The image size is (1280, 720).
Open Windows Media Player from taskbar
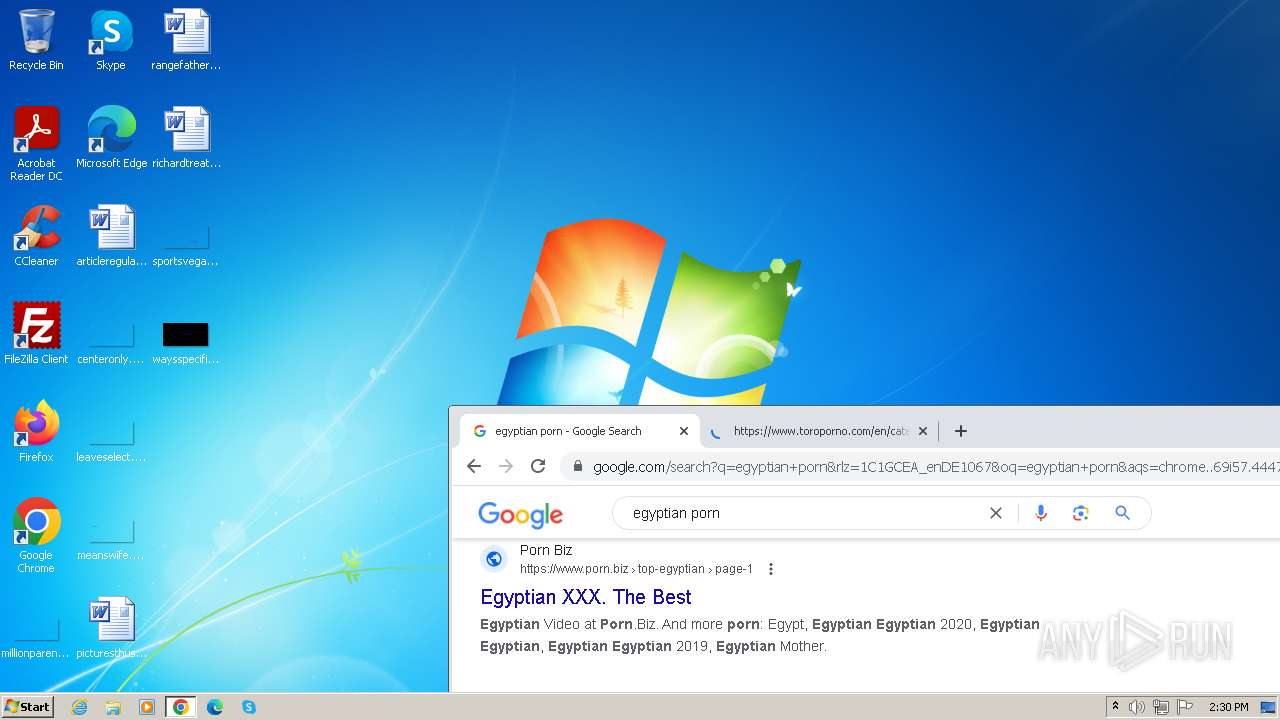click(147, 707)
